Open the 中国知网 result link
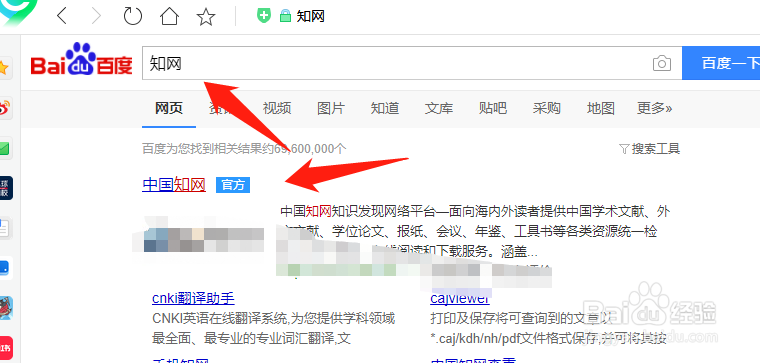The width and height of the screenshot is (760, 363). [x=174, y=185]
